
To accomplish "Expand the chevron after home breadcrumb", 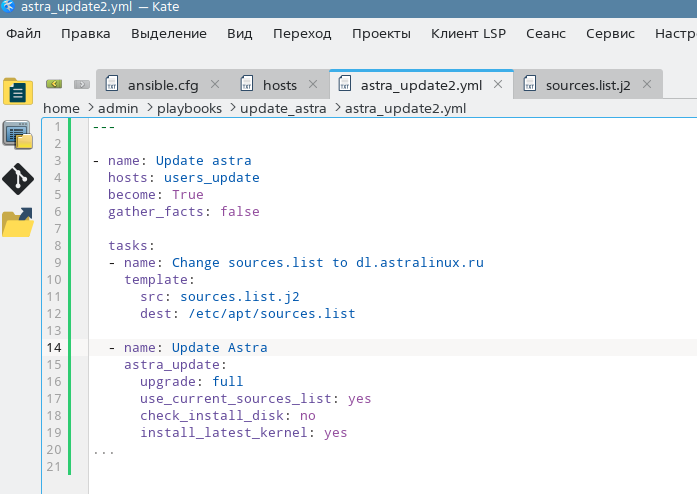I will (x=90, y=108).
